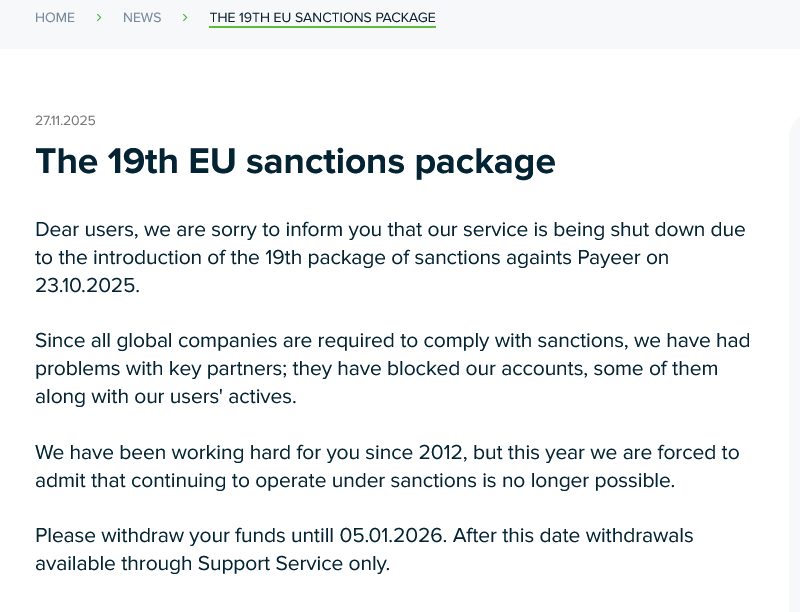
Task: Open the NEWS breadcrumb link
Action: coord(142,18)
